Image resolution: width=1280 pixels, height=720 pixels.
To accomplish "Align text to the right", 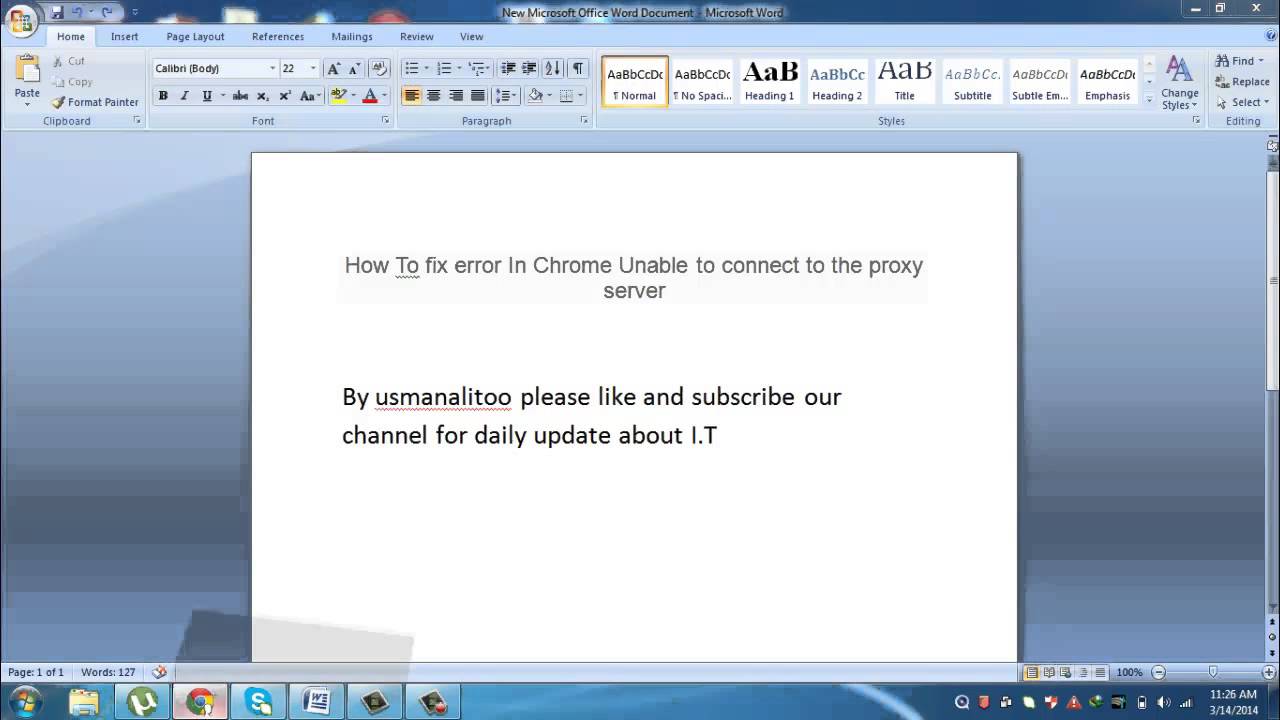I will pyautogui.click(x=456, y=96).
